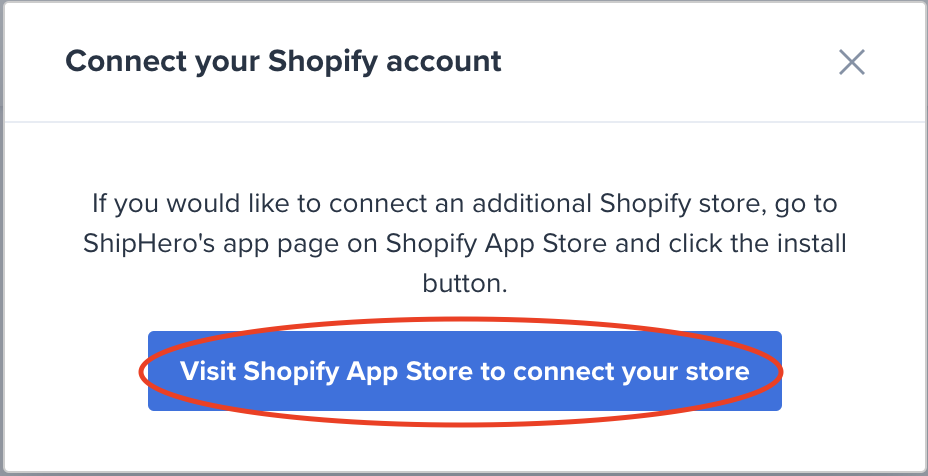Click the word 'button.' on the last description line
This screenshot has height=476, width=928.
[x=465, y=283]
